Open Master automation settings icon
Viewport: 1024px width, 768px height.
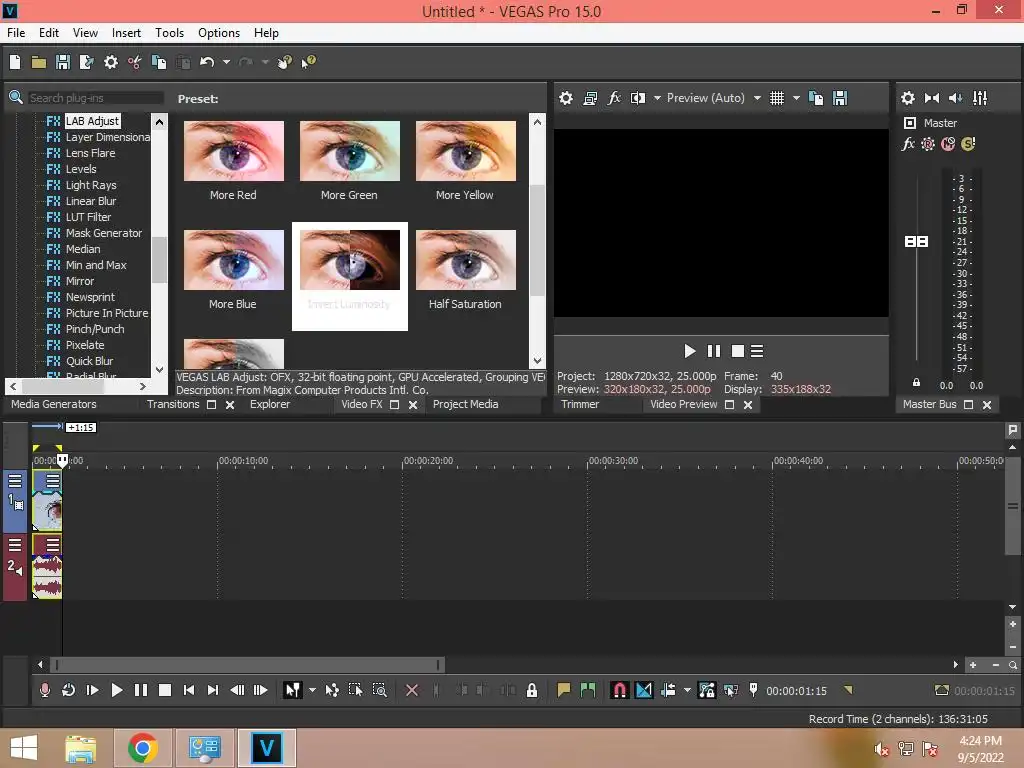927,144
